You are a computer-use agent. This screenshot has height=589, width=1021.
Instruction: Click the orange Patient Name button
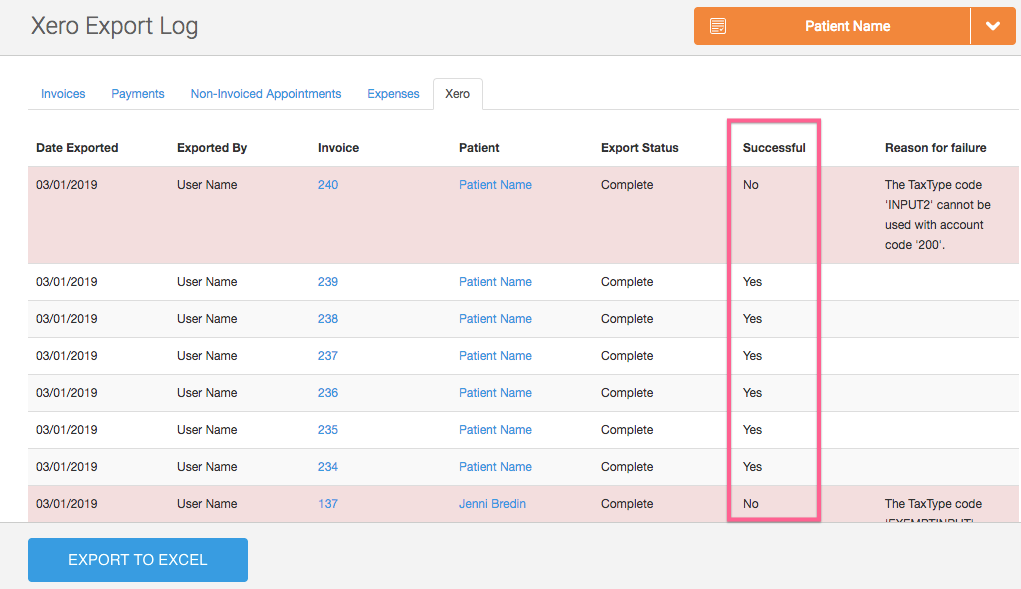coord(846,26)
